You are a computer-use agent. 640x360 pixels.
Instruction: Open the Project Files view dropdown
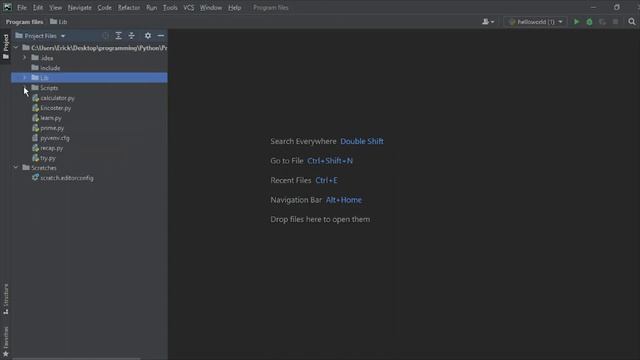40,36
